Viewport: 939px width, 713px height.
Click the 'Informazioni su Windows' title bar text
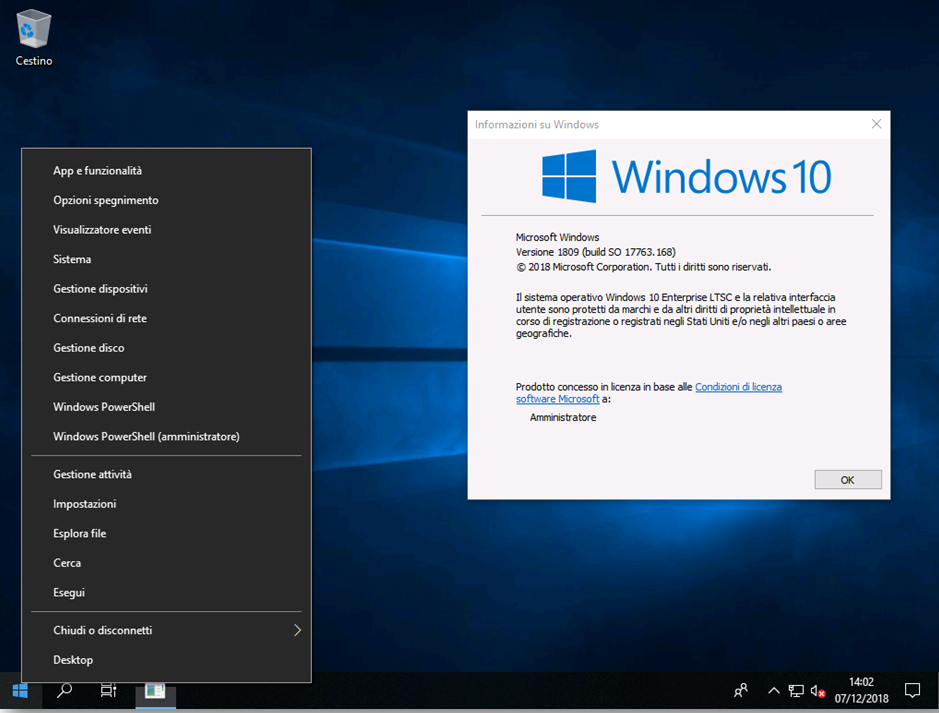[x=537, y=125]
